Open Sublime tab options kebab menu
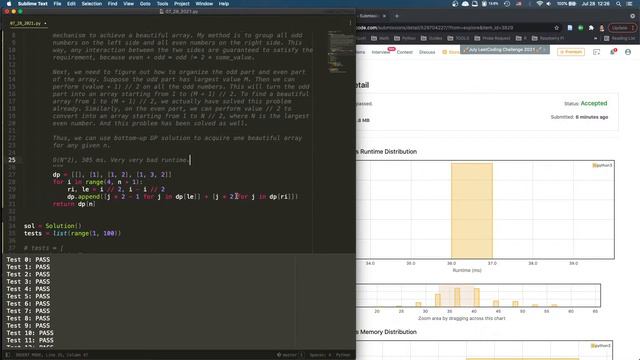 click(350, 23)
